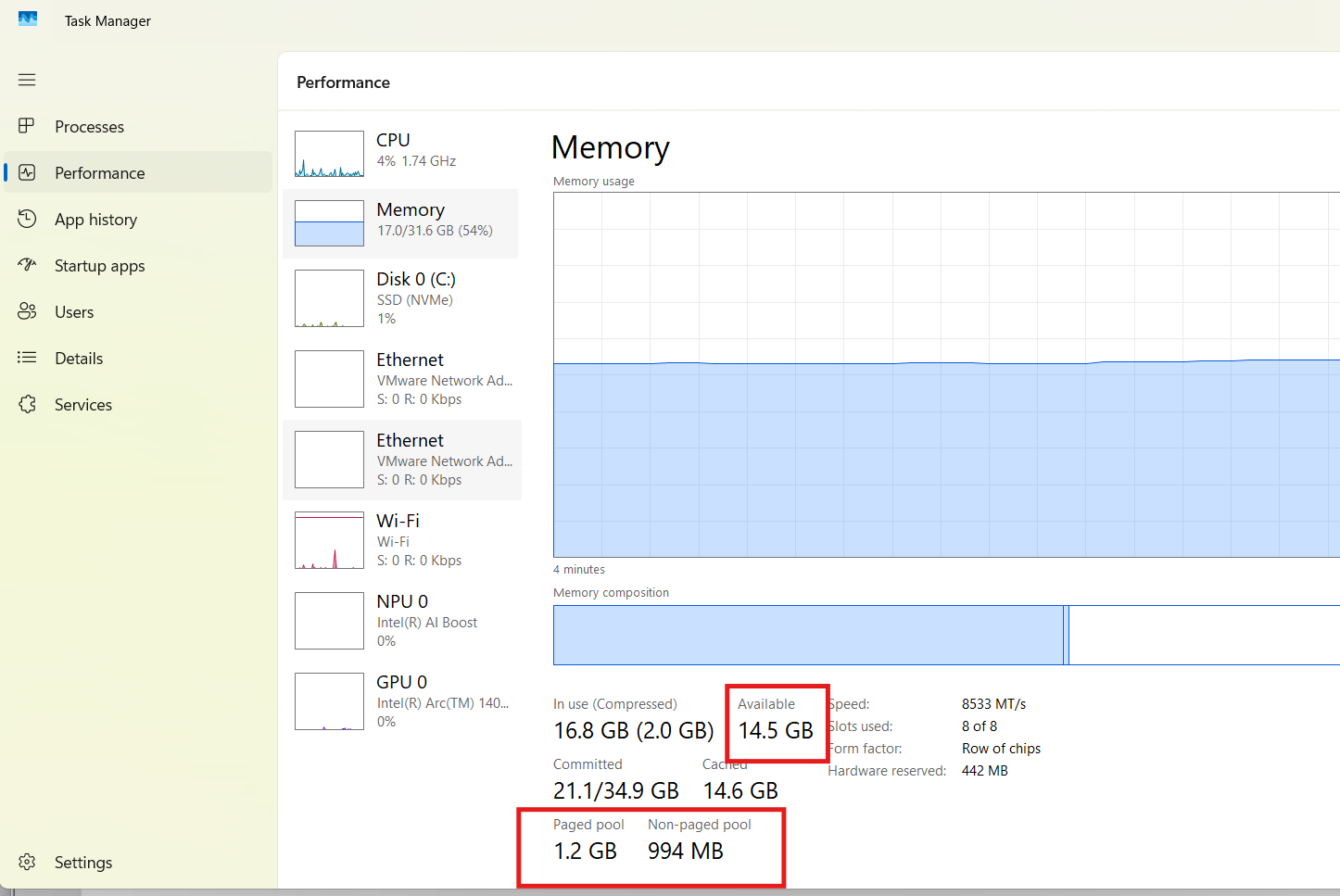Screen dimensions: 1340x896
Task: Click the Memory usage label
Action: [594, 182]
